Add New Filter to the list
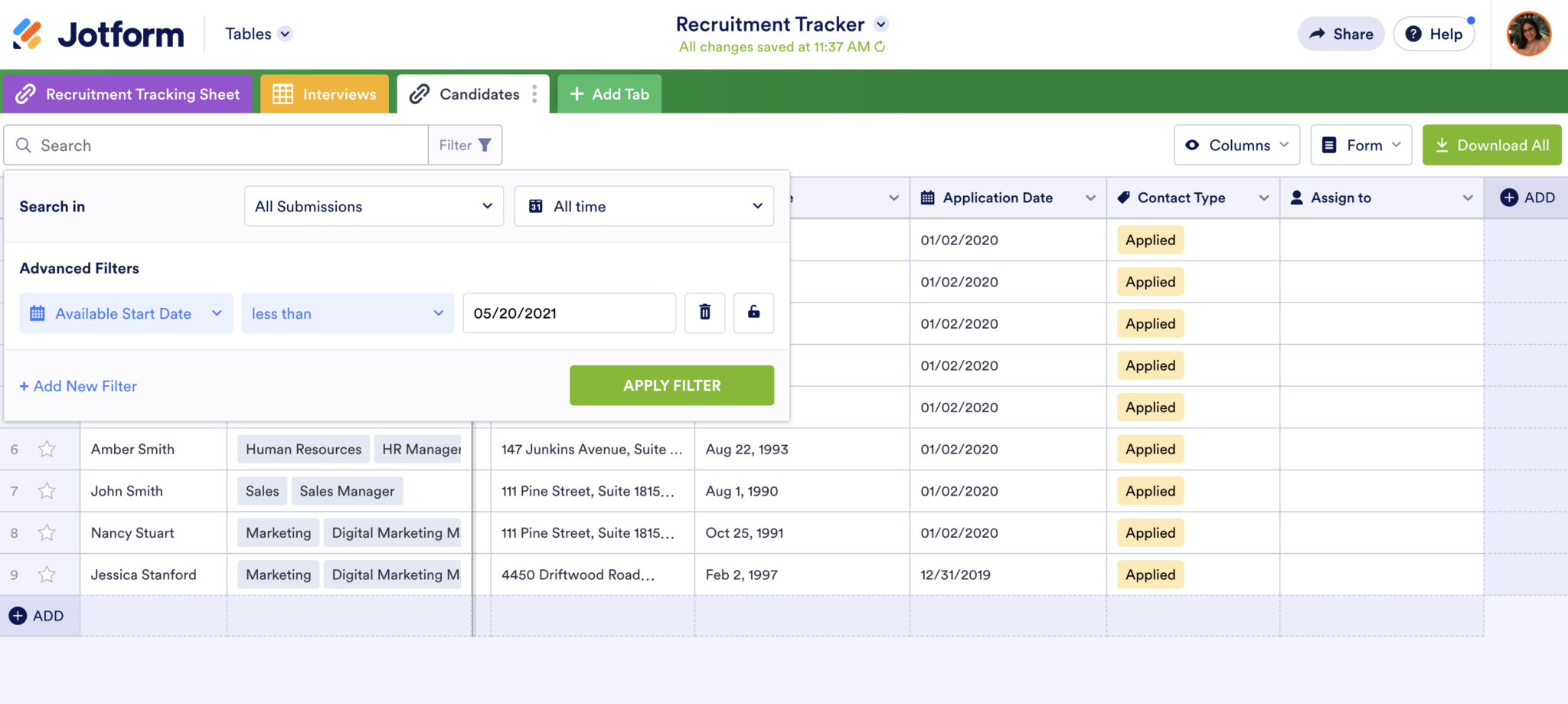The width and height of the screenshot is (1568, 704). pos(77,385)
